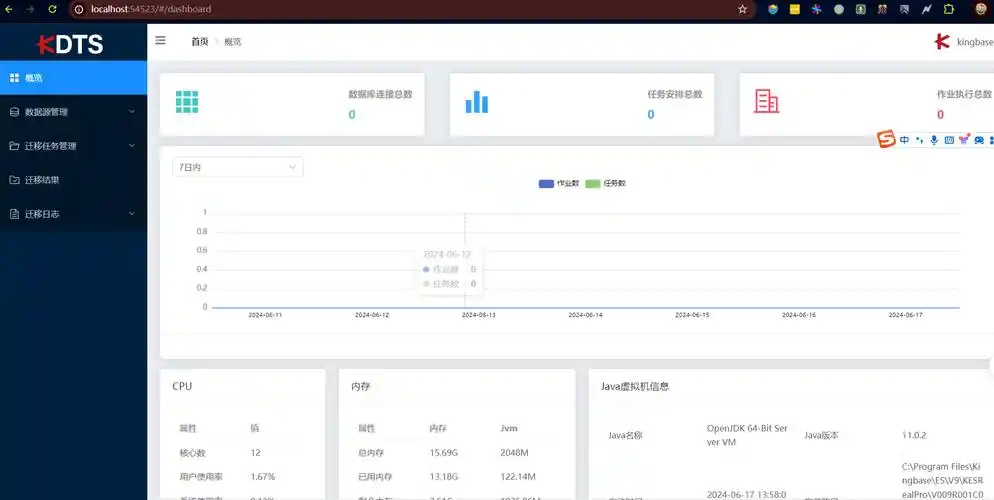Click the chart y-axis label 0.8

point(202,231)
